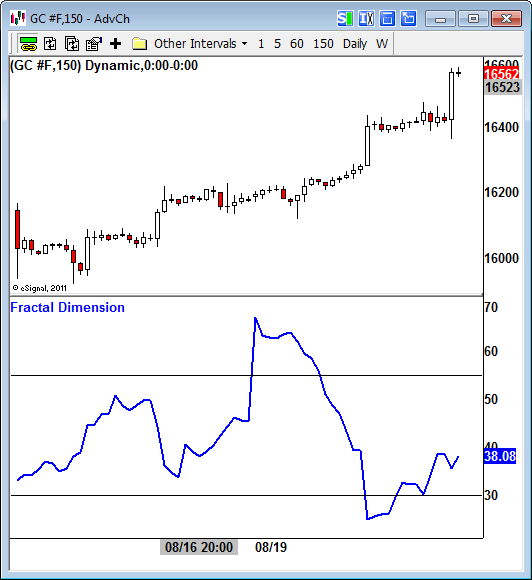Click the blue window layout icon
The height and width of the screenshot is (580, 532).
click(387, 18)
